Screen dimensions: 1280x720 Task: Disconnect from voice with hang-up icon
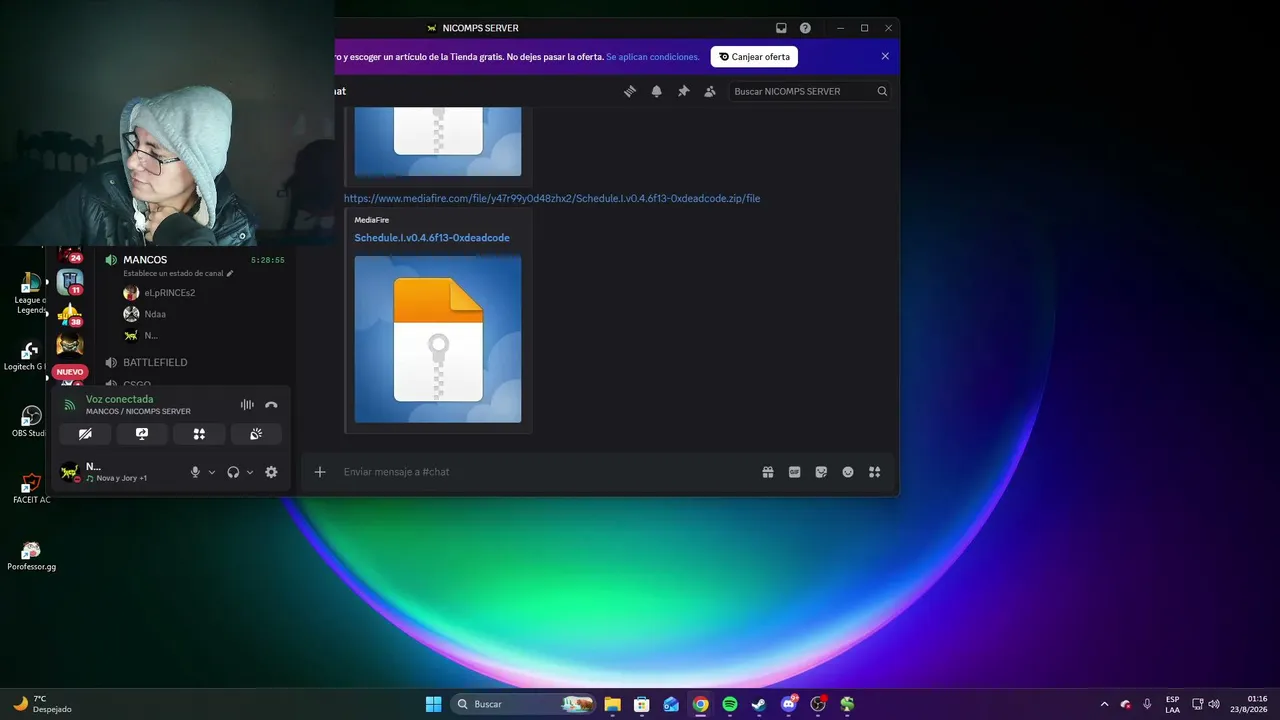(x=271, y=405)
